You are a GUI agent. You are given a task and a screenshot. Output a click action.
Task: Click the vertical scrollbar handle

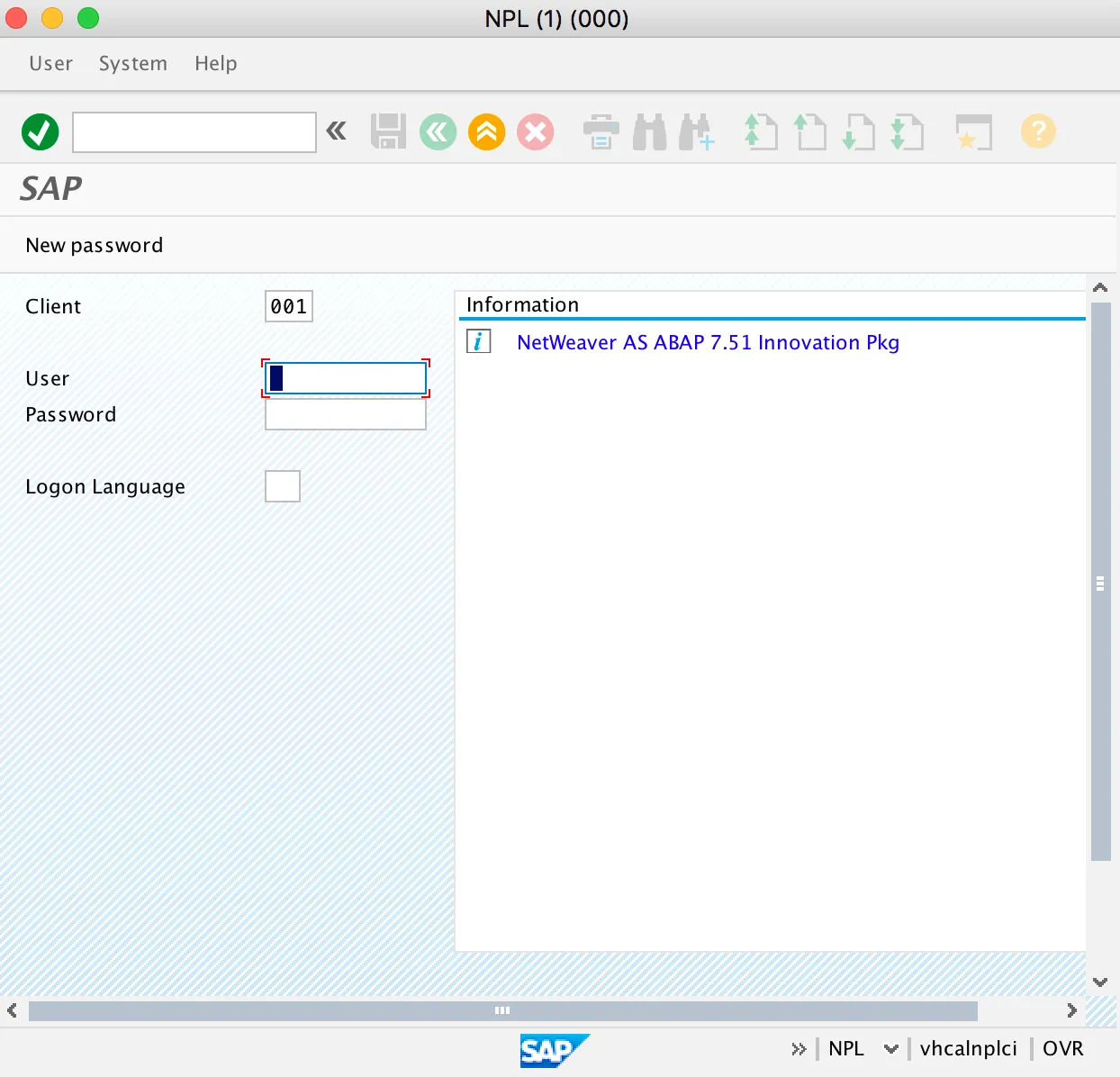click(x=1100, y=584)
